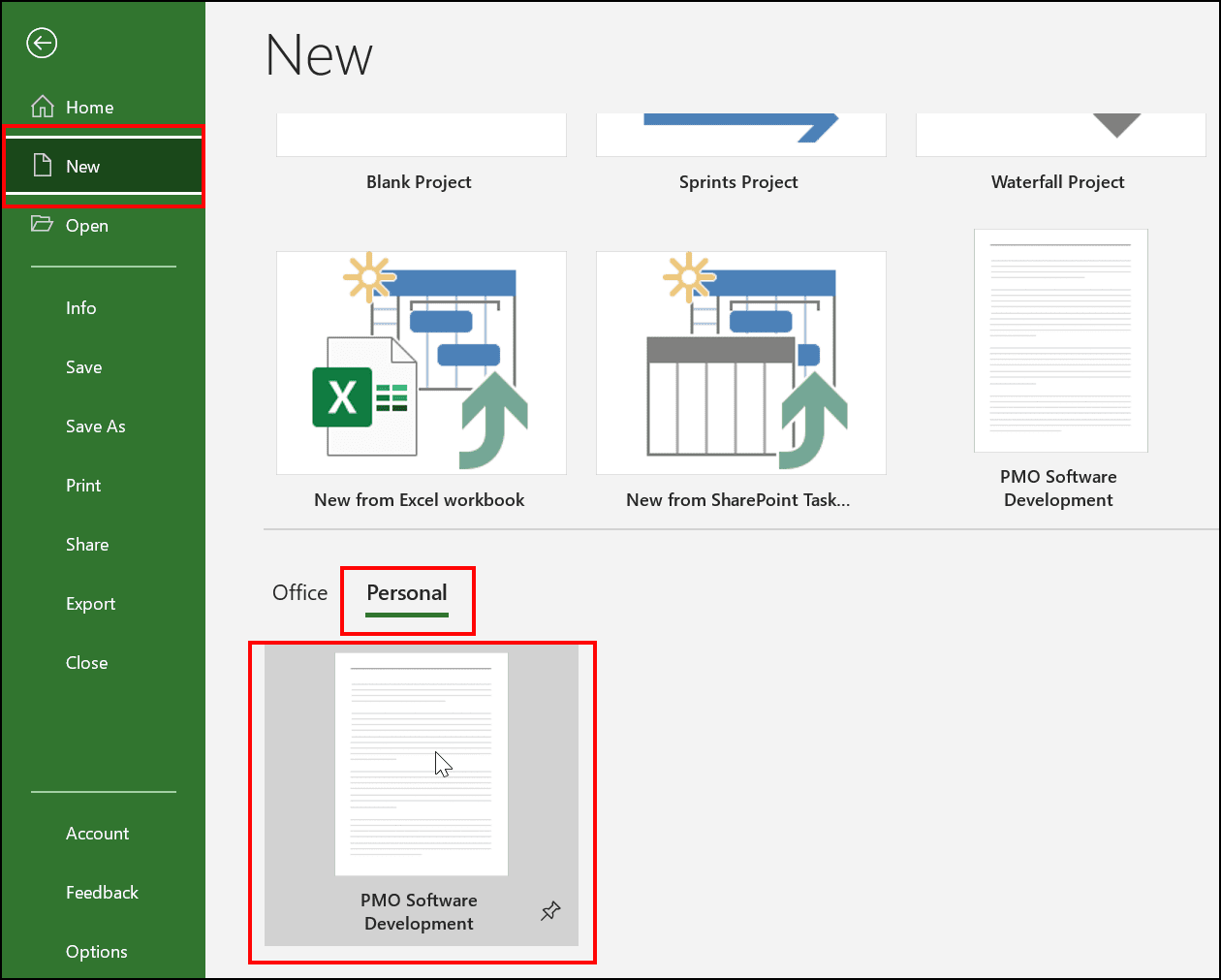Image resolution: width=1221 pixels, height=980 pixels.
Task: Open the Feedback page
Action: point(103,893)
